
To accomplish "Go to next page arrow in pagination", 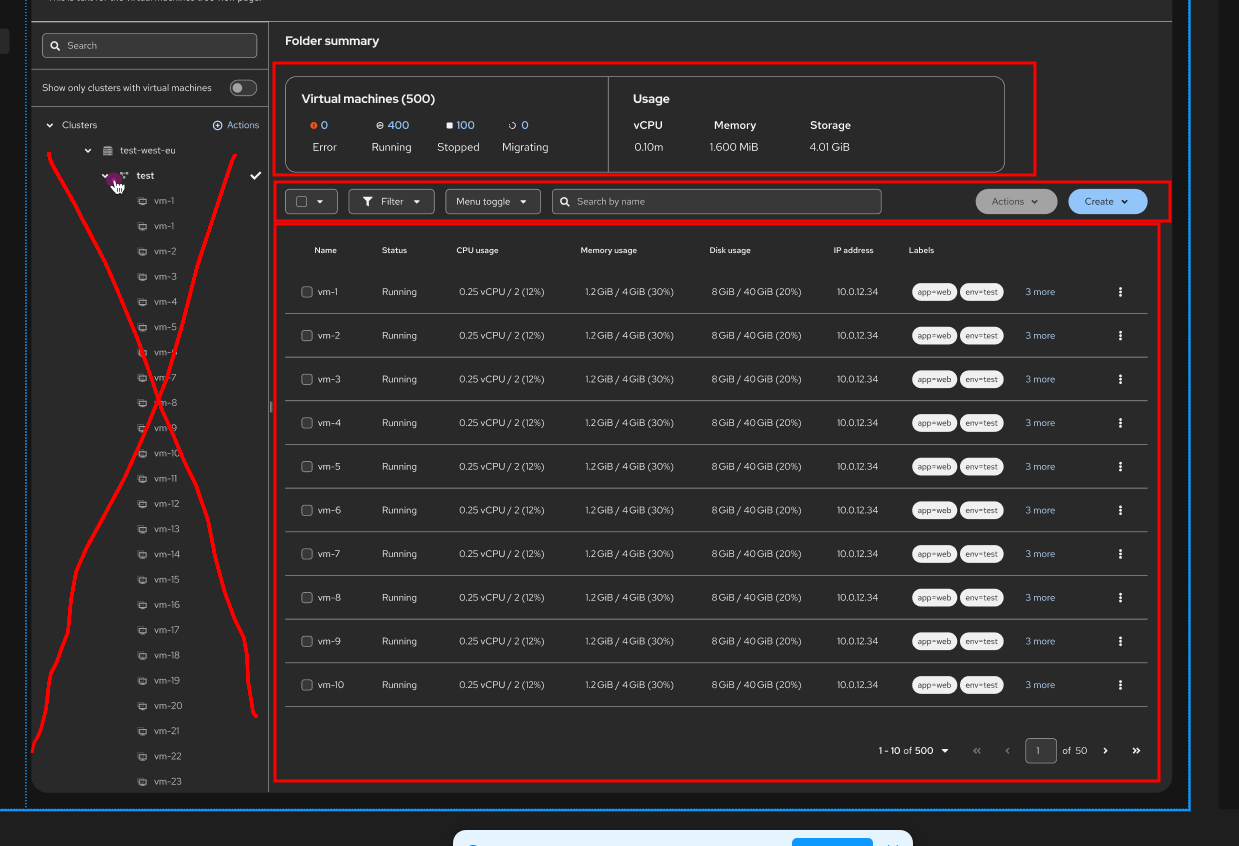I will coord(1105,751).
